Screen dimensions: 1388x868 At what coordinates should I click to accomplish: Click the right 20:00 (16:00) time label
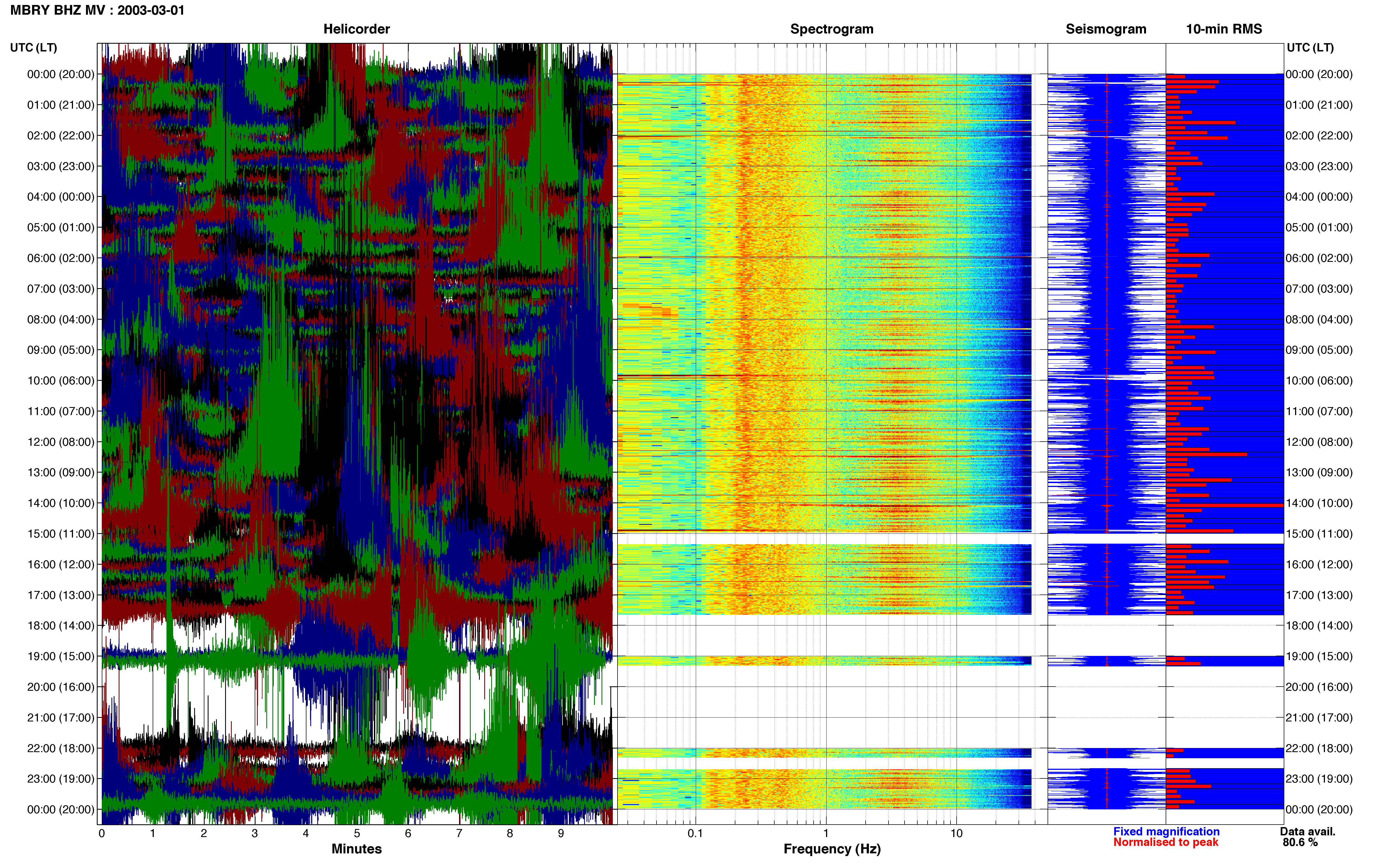click(1319, 687)
